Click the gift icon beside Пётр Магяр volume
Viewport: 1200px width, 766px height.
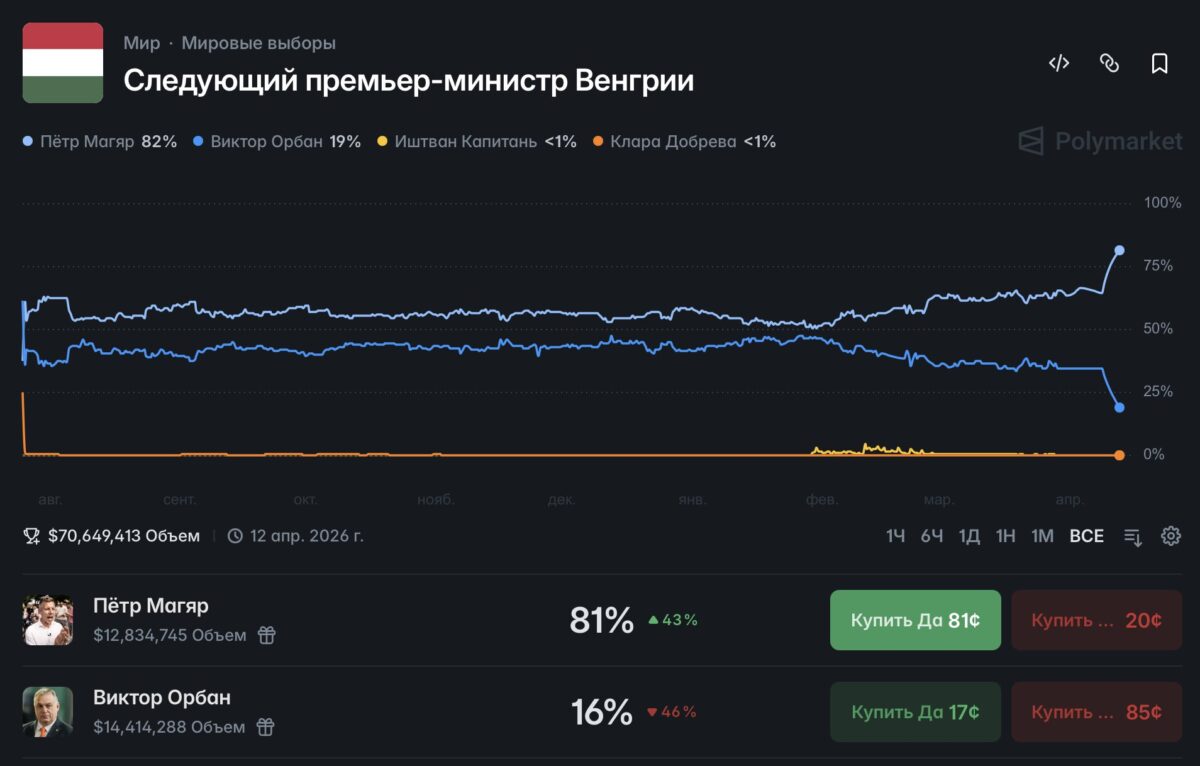click(266, 635)
